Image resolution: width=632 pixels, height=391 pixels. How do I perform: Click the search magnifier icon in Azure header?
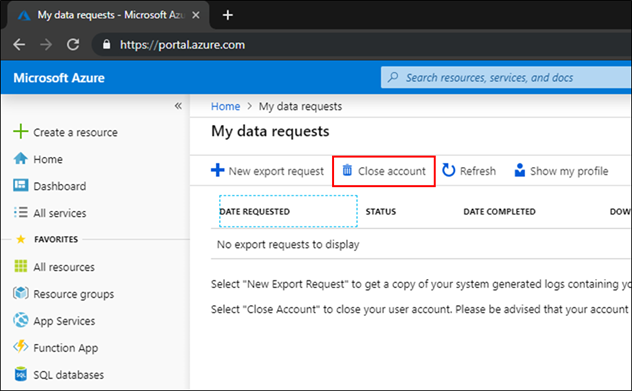[x=393, y=77]
